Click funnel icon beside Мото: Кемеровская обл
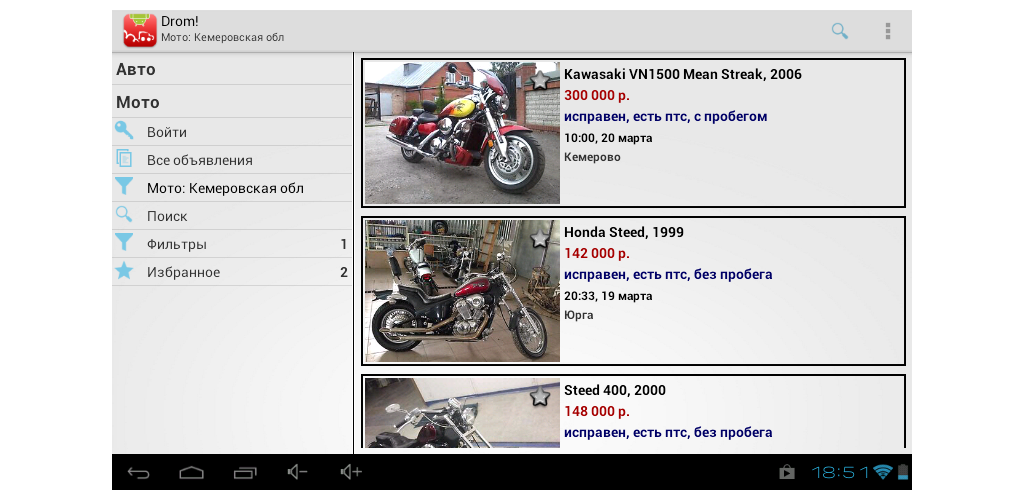Image resolution: width=1024 pixels, height=500 pixels. [124, 187]
